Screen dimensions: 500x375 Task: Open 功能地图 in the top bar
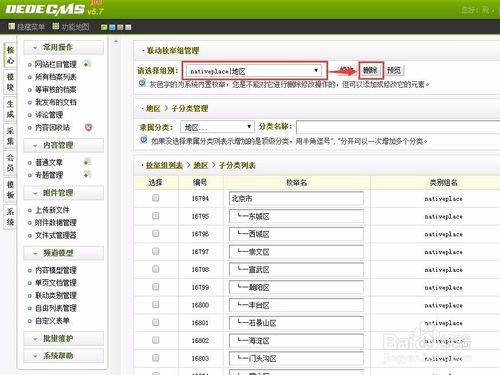click(x=71, y=27)
